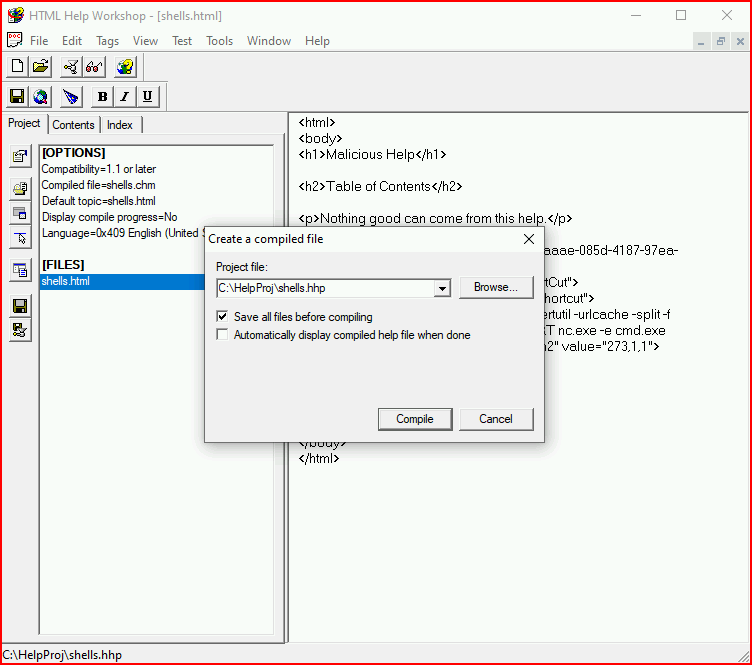Close the shells.html child document window

[x=740, y=42]
